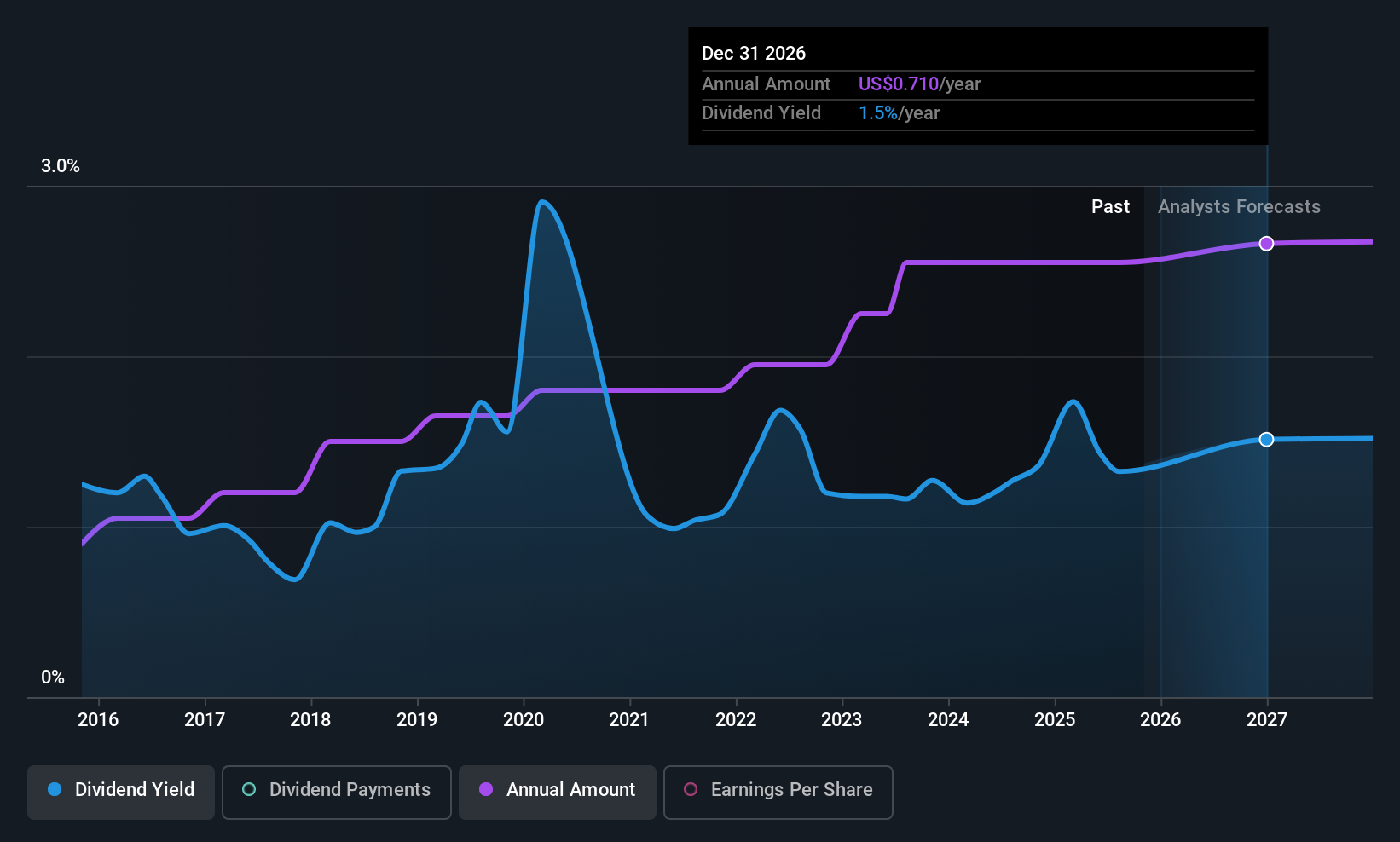Select the 2025 x-axis year label

point(1055,720)
